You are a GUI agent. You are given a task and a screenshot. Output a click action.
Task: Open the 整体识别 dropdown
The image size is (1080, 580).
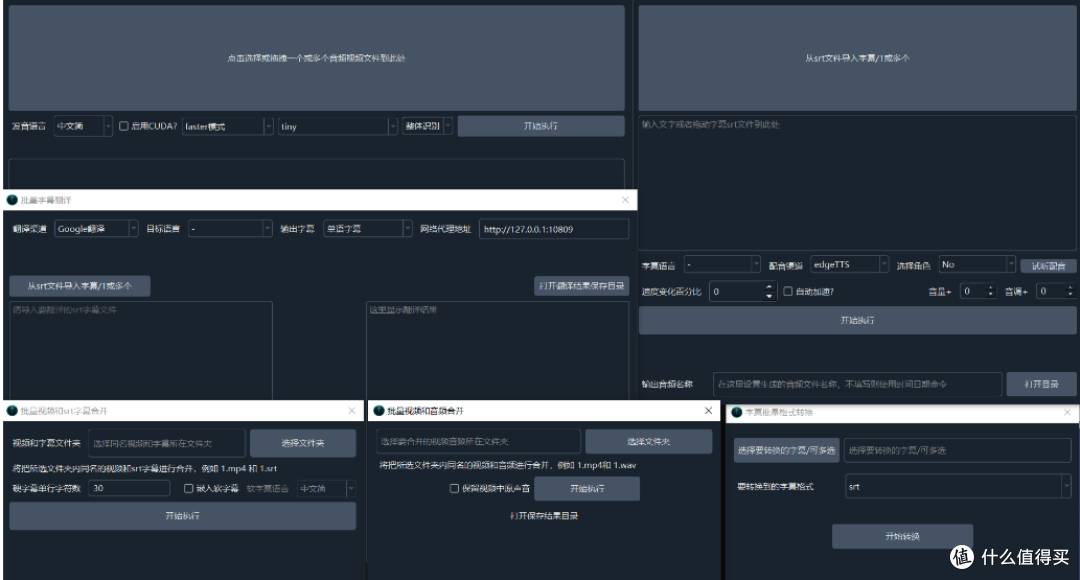point(428,126)
